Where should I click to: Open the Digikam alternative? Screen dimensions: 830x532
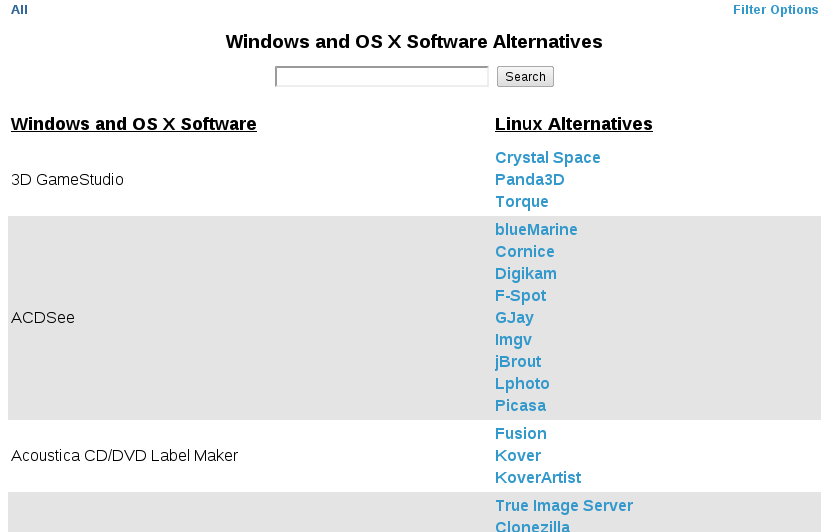point(526,274)
